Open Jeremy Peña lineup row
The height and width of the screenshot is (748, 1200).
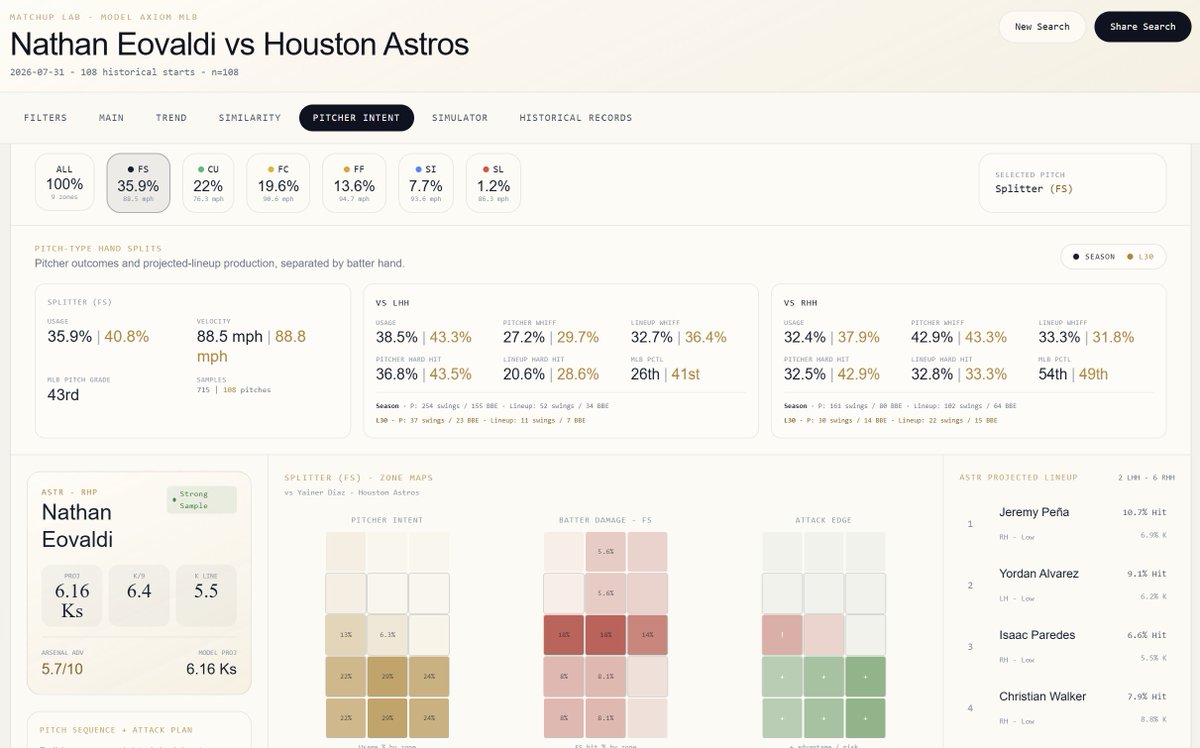[1066, 523]
